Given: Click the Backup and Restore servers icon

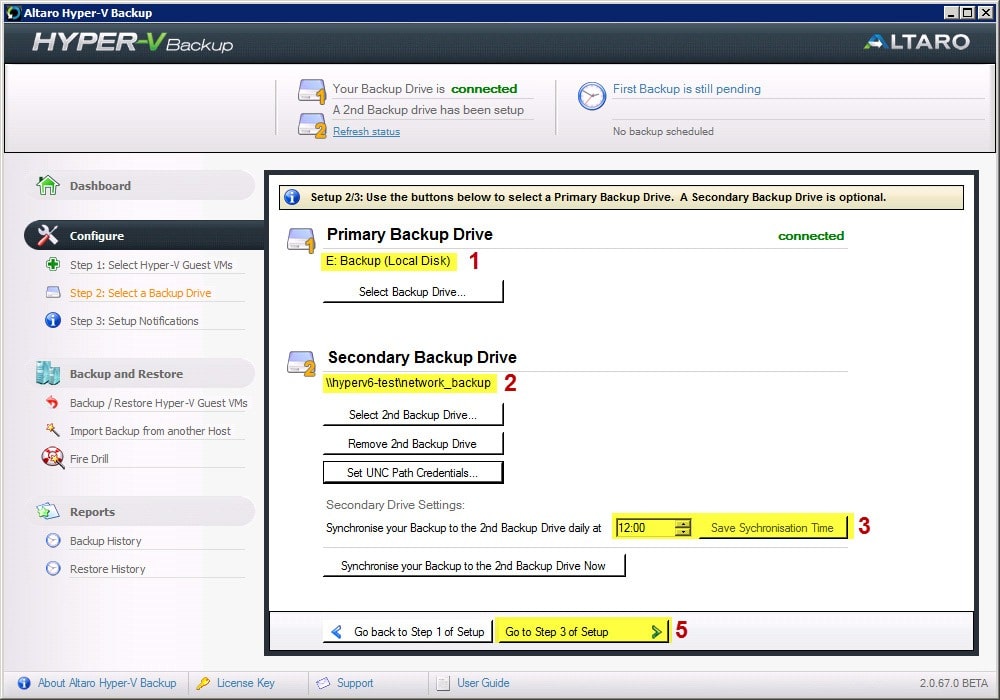Looking at the screenshot, I should click(48, 373).
